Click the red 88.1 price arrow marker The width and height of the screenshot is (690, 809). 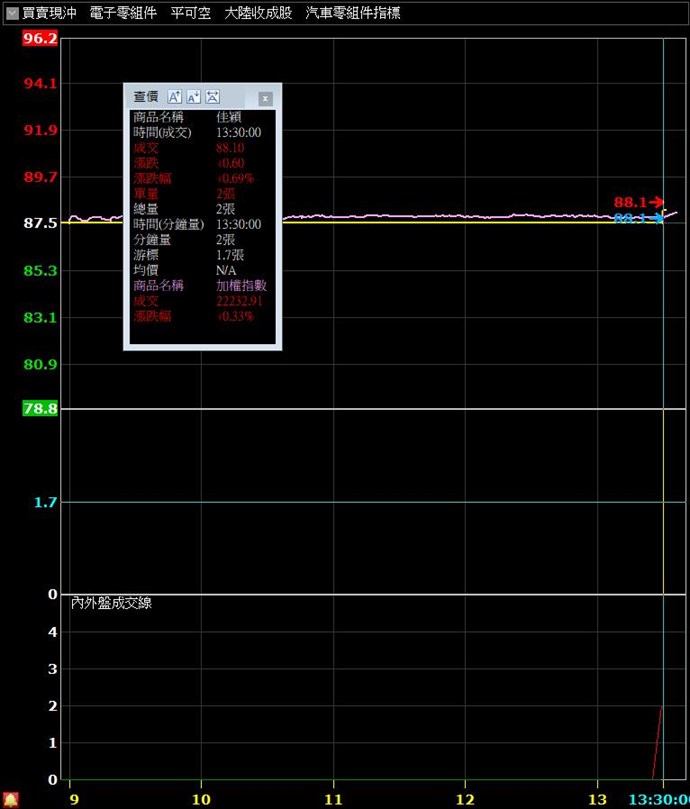tap(638, 203)
